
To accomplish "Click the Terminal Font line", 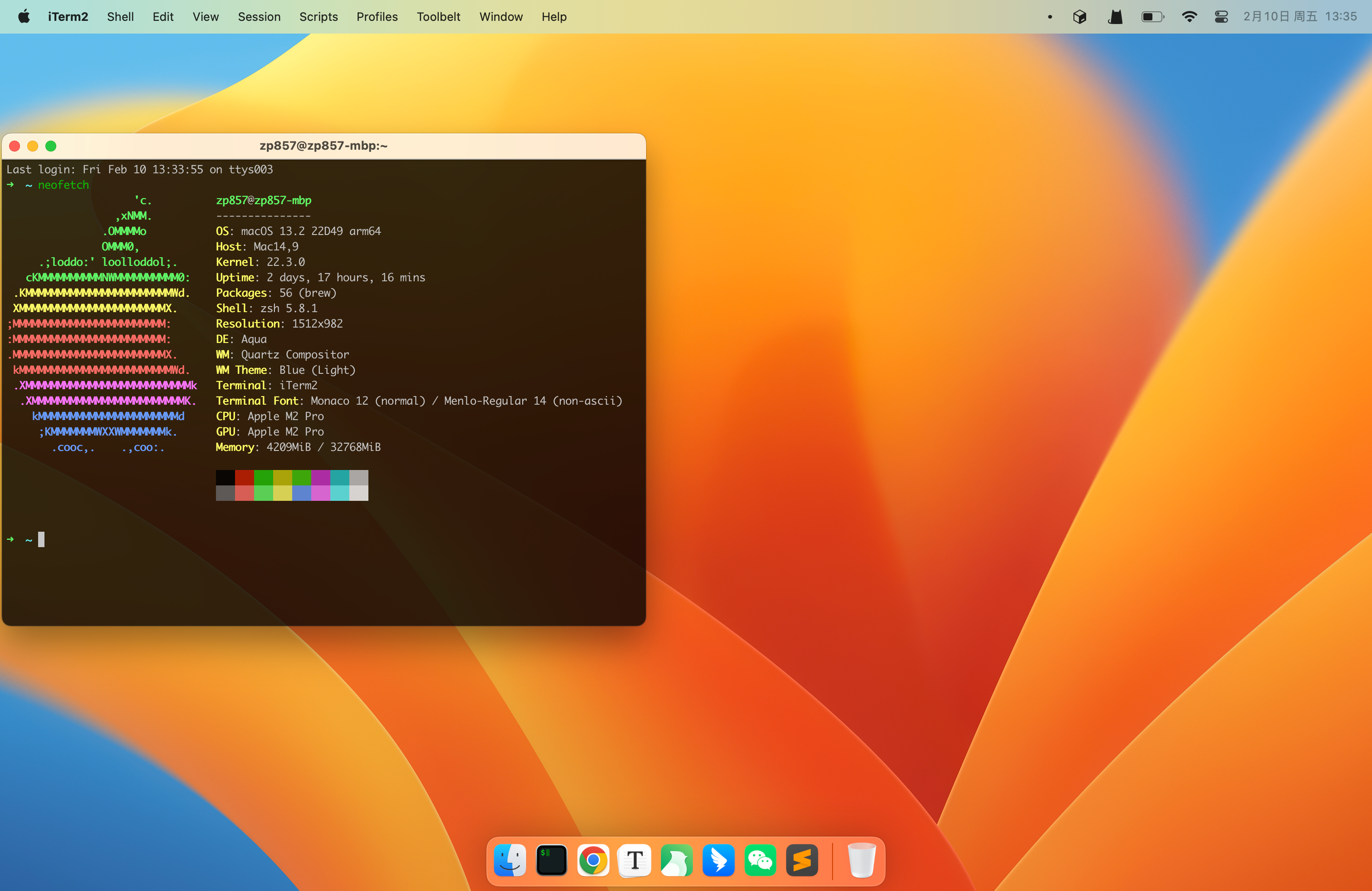I will point(419,401).
